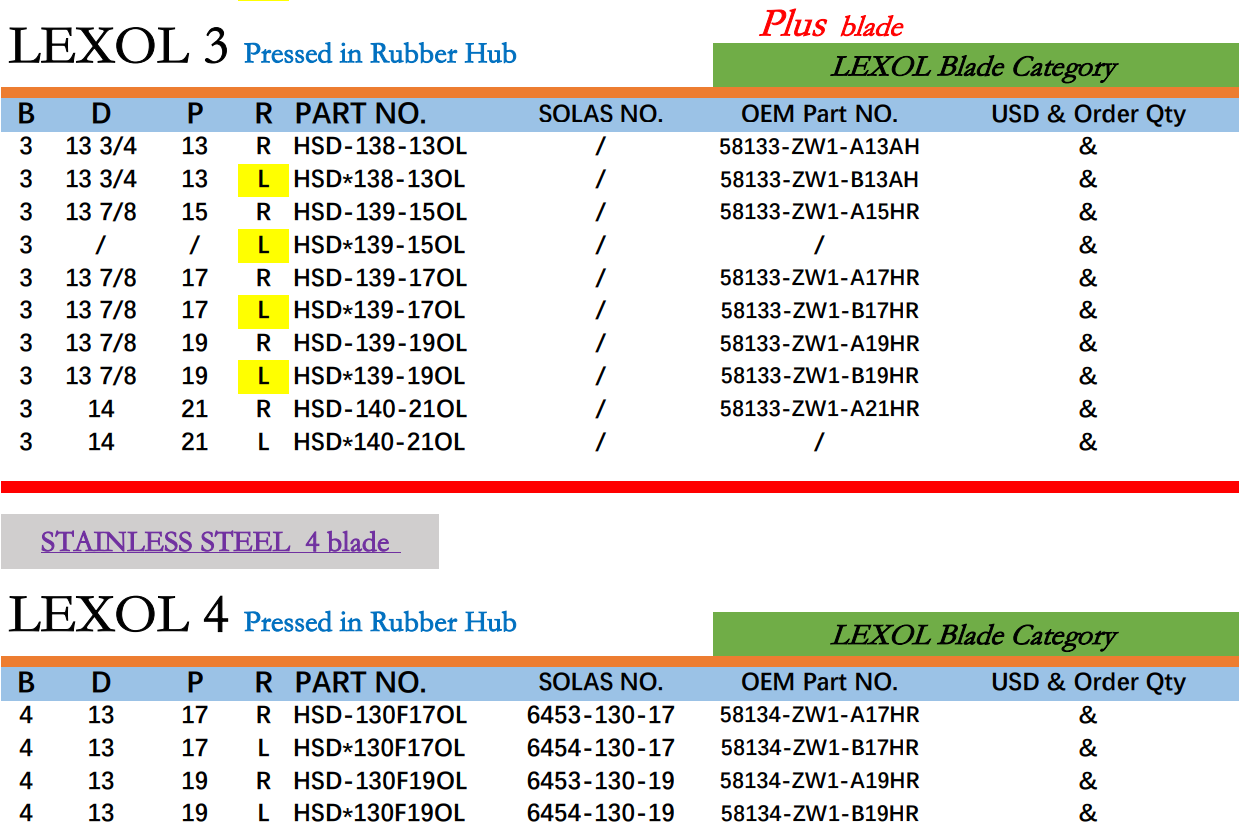
Task: Click yellow L cell for HSD*139-19OL
Action: [x=263, y=377]
